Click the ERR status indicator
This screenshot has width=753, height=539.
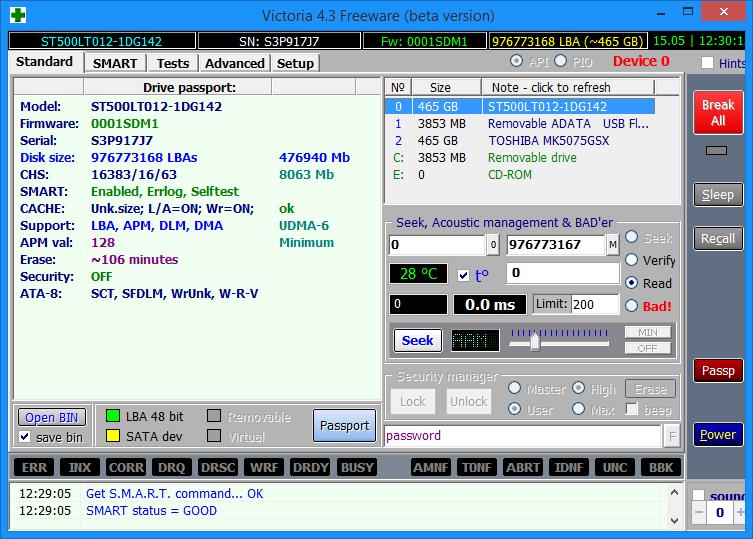pos(34,467)
